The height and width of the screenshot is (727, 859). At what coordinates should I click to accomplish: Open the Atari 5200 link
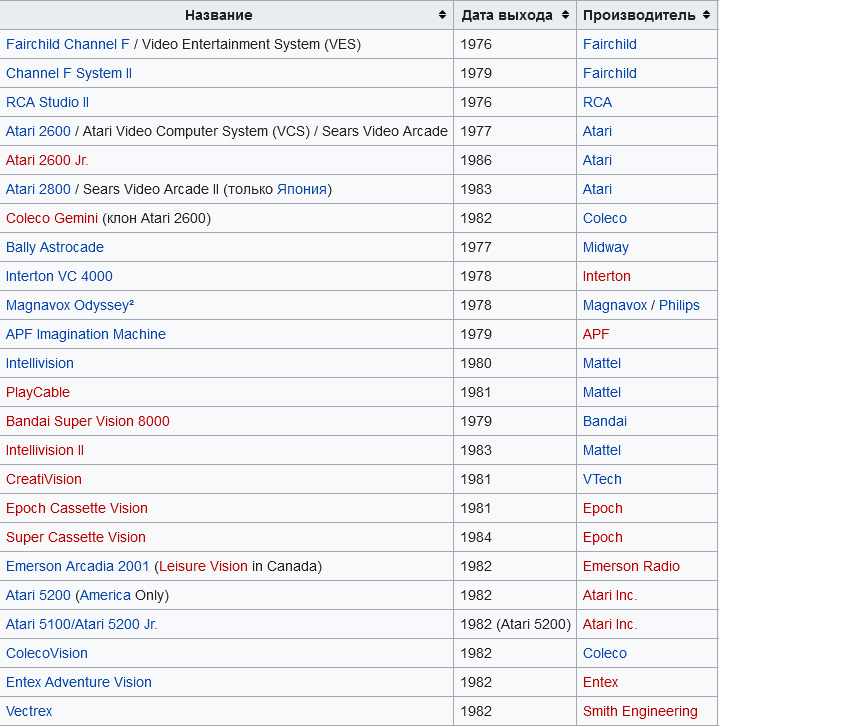pos(38,596)
